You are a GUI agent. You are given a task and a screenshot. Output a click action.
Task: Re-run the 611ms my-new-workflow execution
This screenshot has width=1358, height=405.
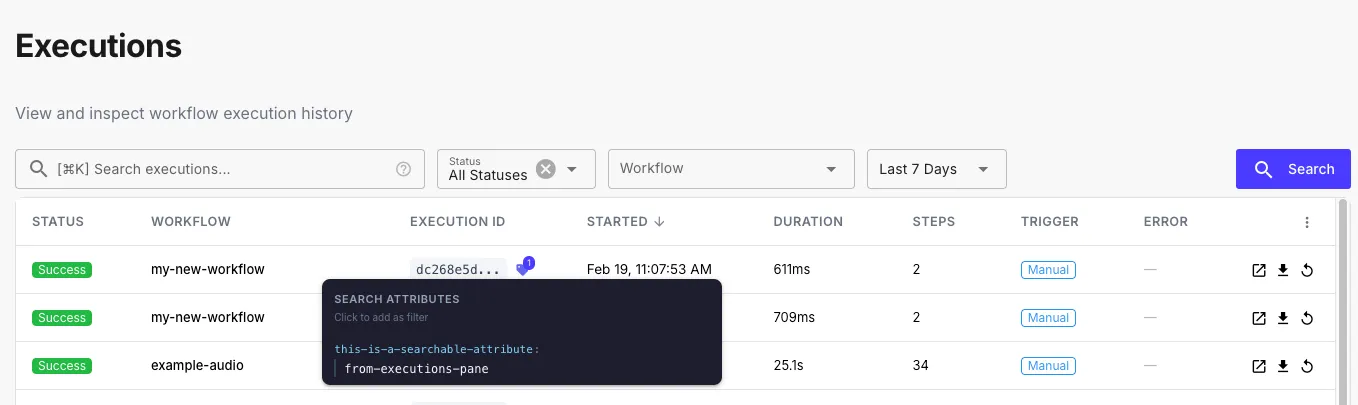pos(1307,270)
